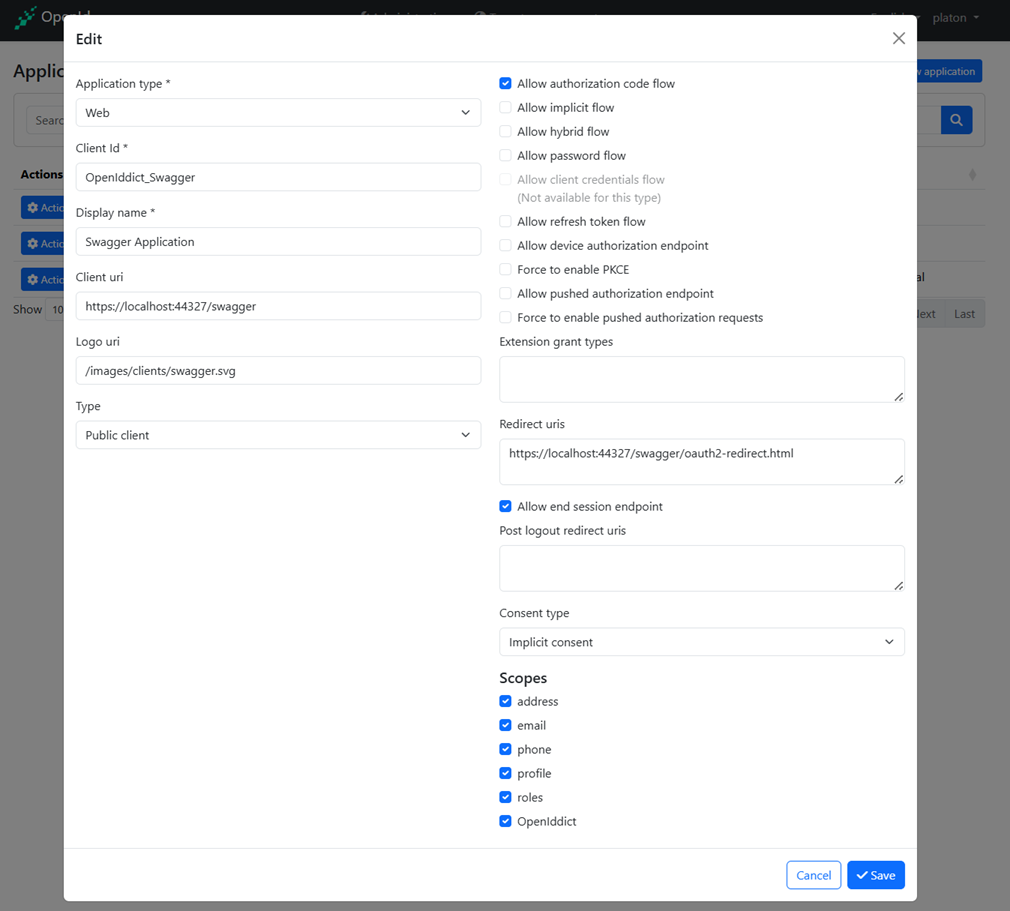Cancel the edit dialog

813,875
